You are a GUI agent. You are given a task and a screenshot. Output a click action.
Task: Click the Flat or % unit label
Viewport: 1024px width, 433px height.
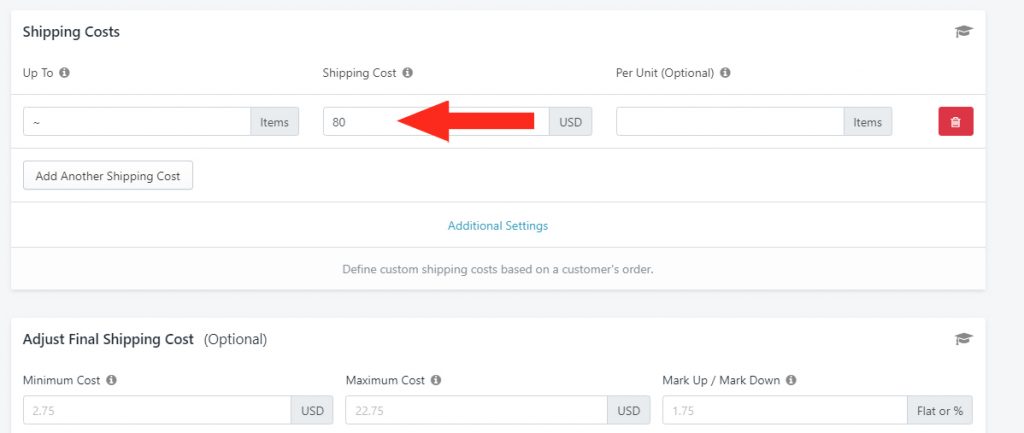[940, 410]
